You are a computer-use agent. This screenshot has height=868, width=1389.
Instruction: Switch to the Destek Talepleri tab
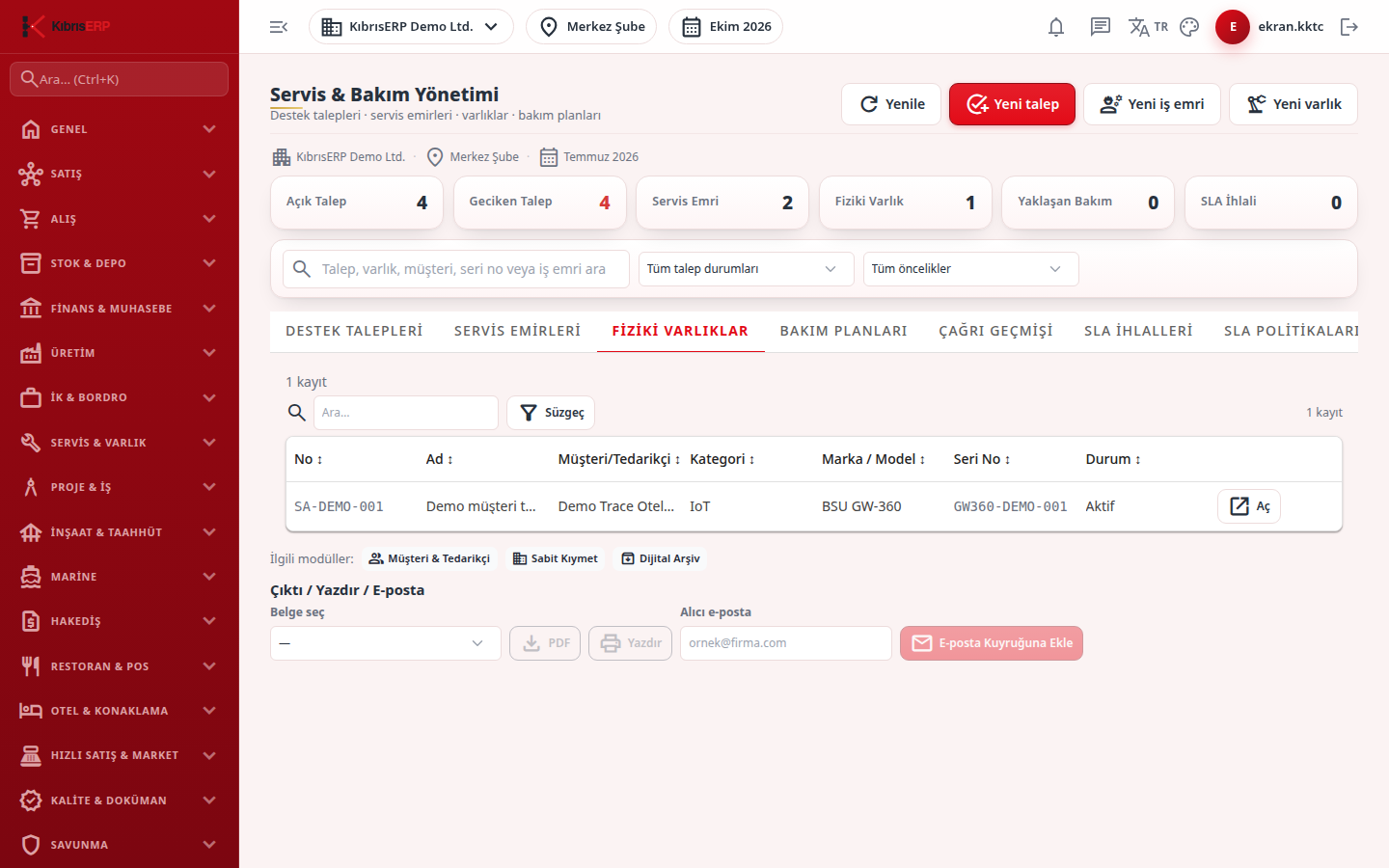click(x=354, y=331)
